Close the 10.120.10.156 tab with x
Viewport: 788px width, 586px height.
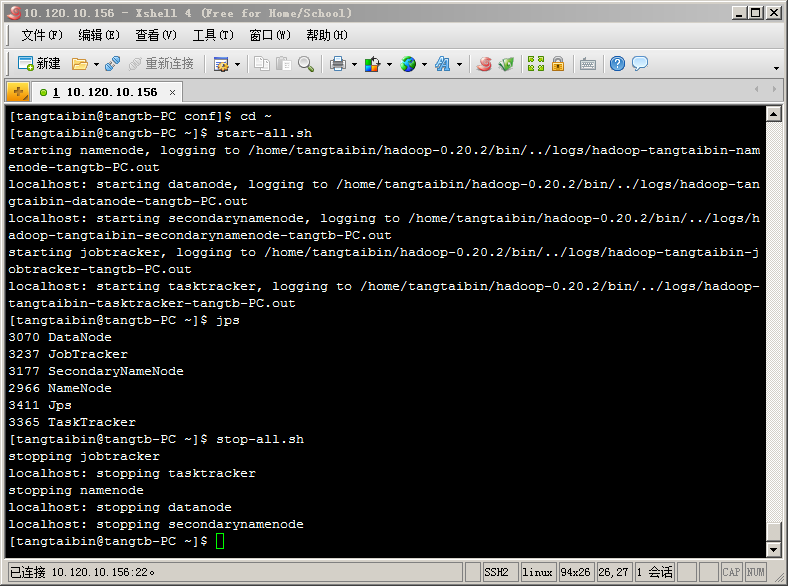click(x=172, y=92)
